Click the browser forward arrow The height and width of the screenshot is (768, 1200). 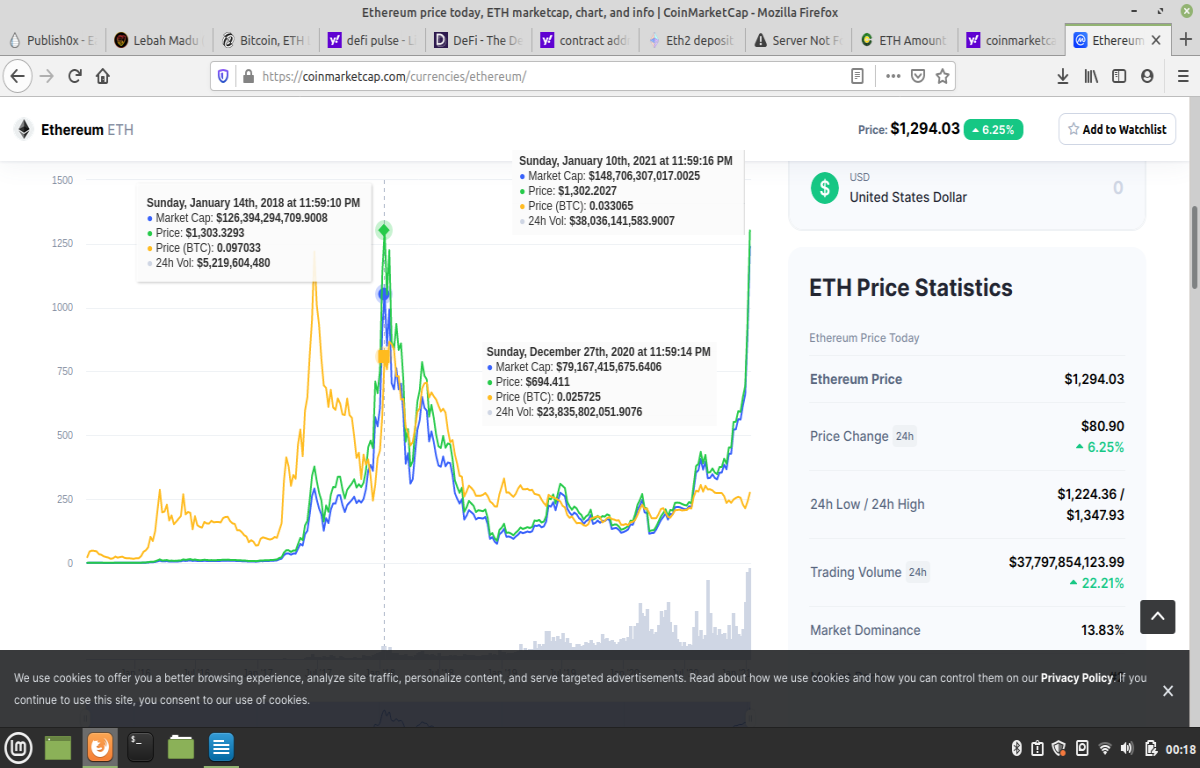coord(46,76)
